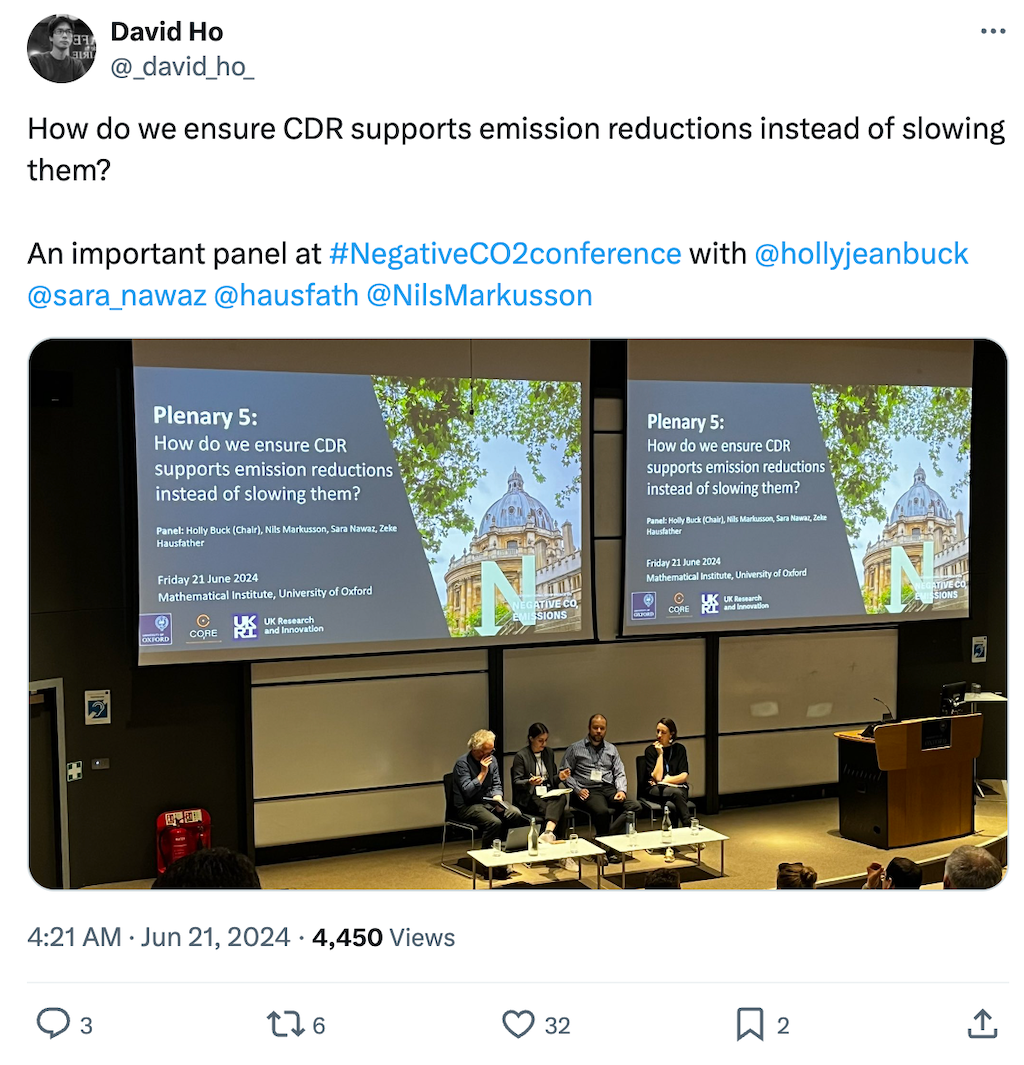Click the reply bubble icon
Viewport: 1024px width, 1065px height.
pos(52,1024)
